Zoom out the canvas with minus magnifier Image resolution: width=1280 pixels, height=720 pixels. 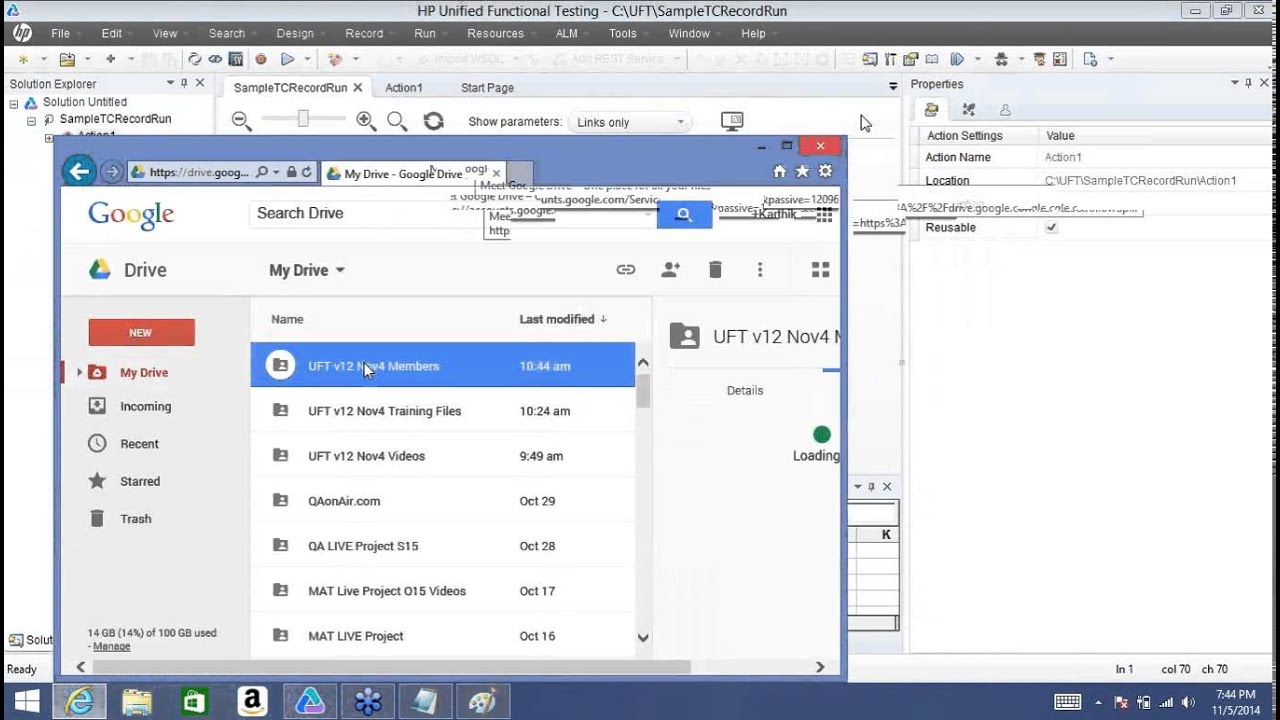coord(241,121)
